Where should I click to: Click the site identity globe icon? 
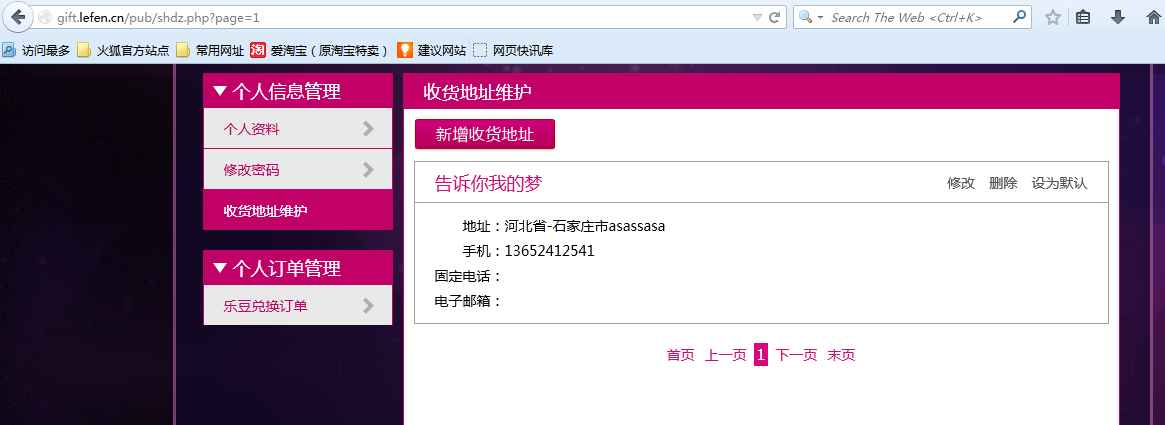(x=45, y=17)
